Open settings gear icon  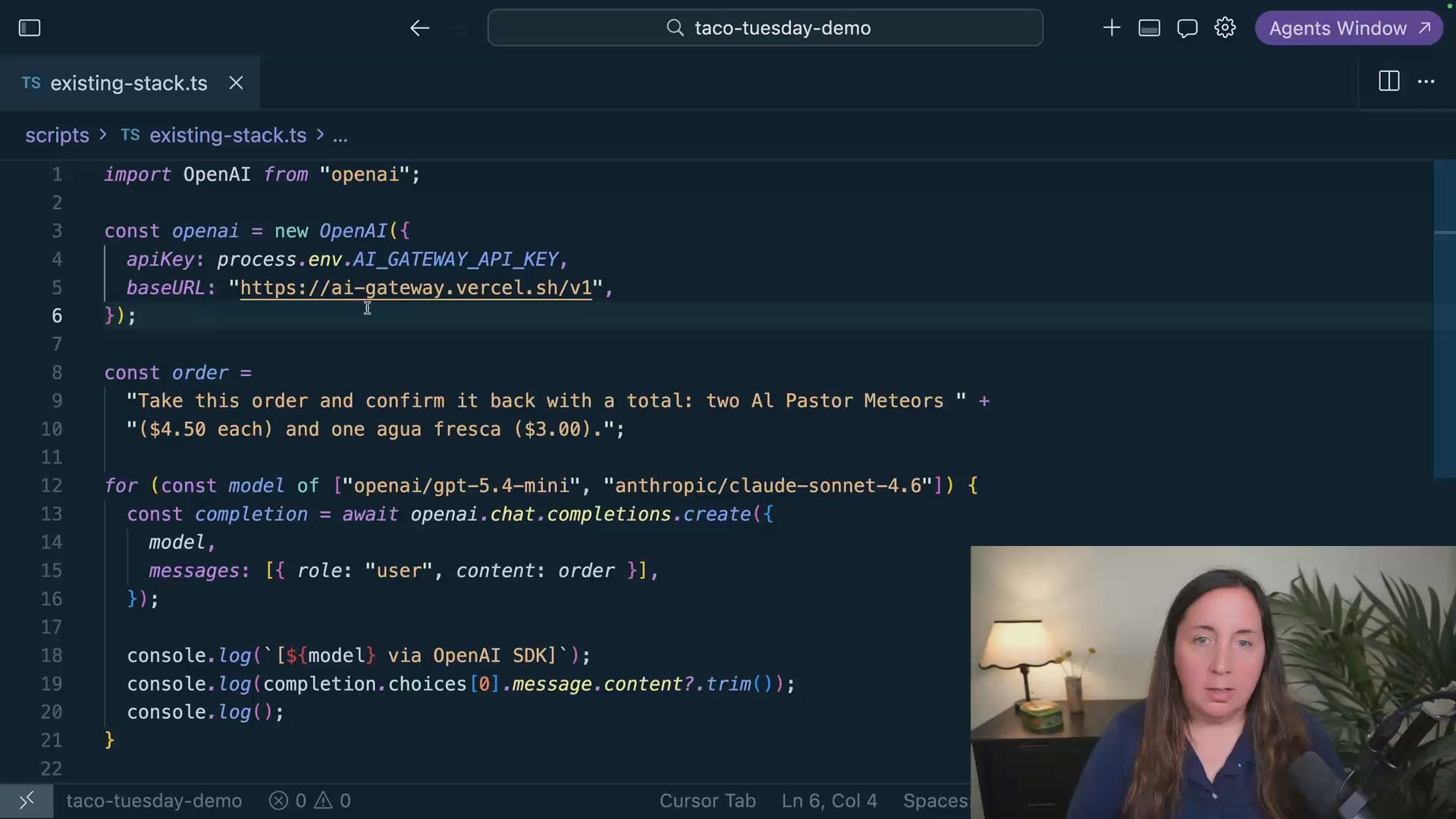(x=1225, y=28)
